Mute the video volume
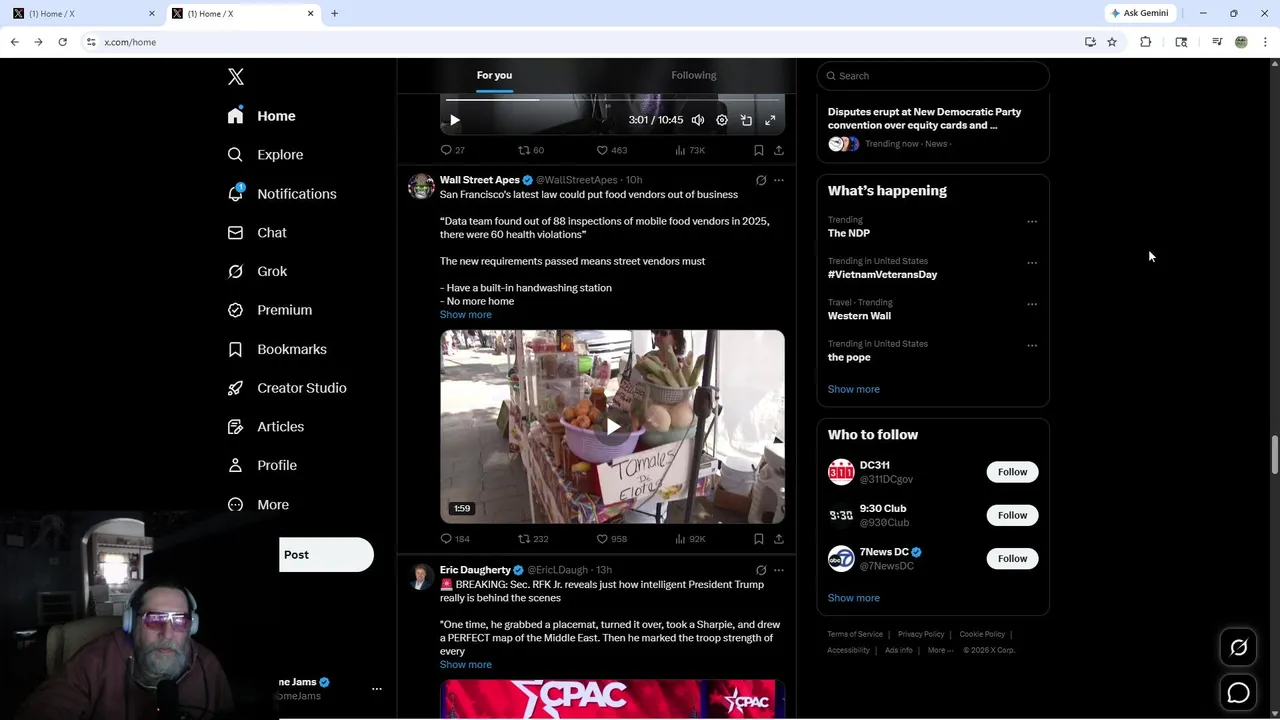Image resolution: width=1280 pixels, height=720 pixels. [x=698, y=120]
